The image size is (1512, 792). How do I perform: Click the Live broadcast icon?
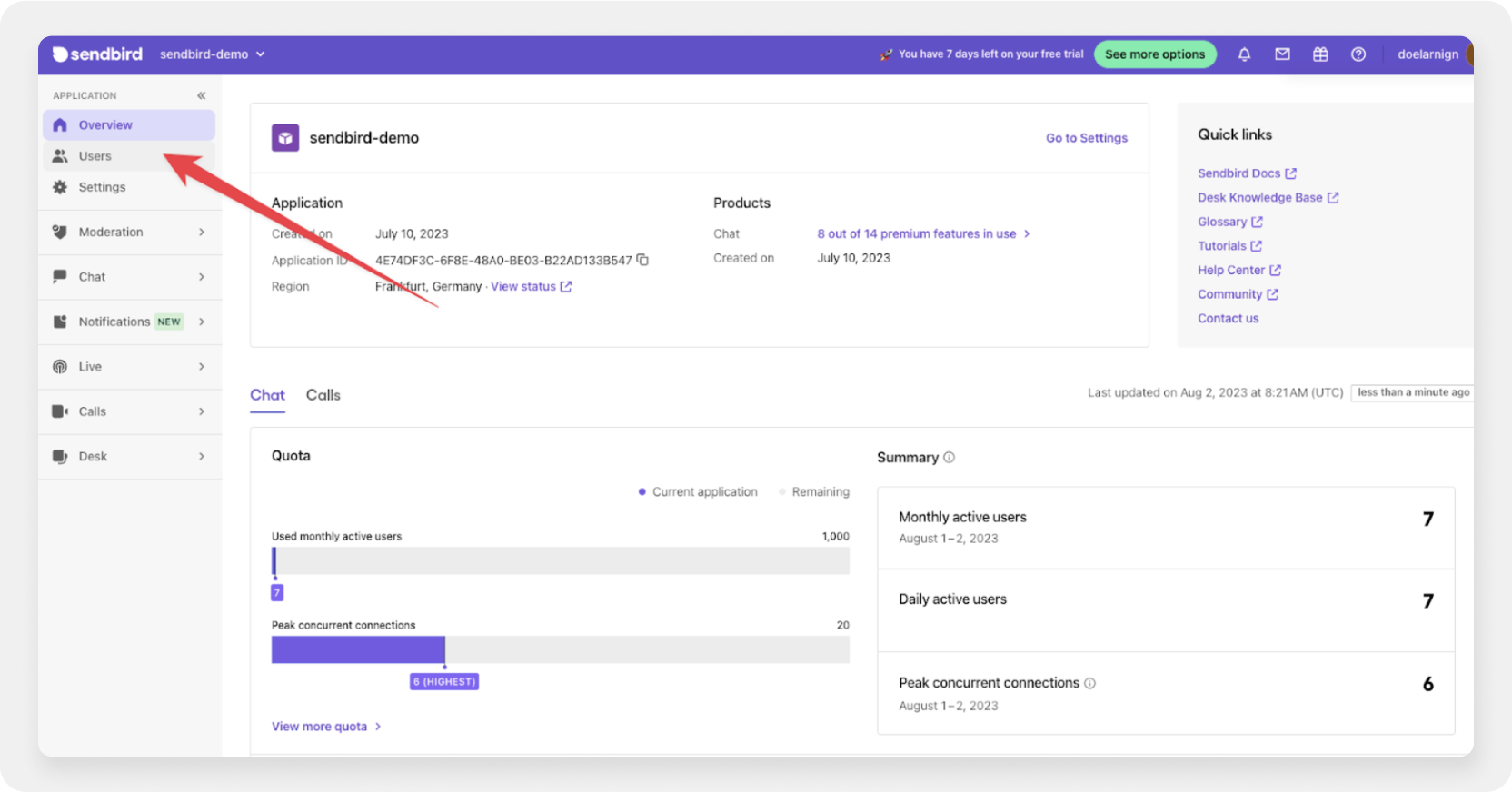(x=60, y=367)
